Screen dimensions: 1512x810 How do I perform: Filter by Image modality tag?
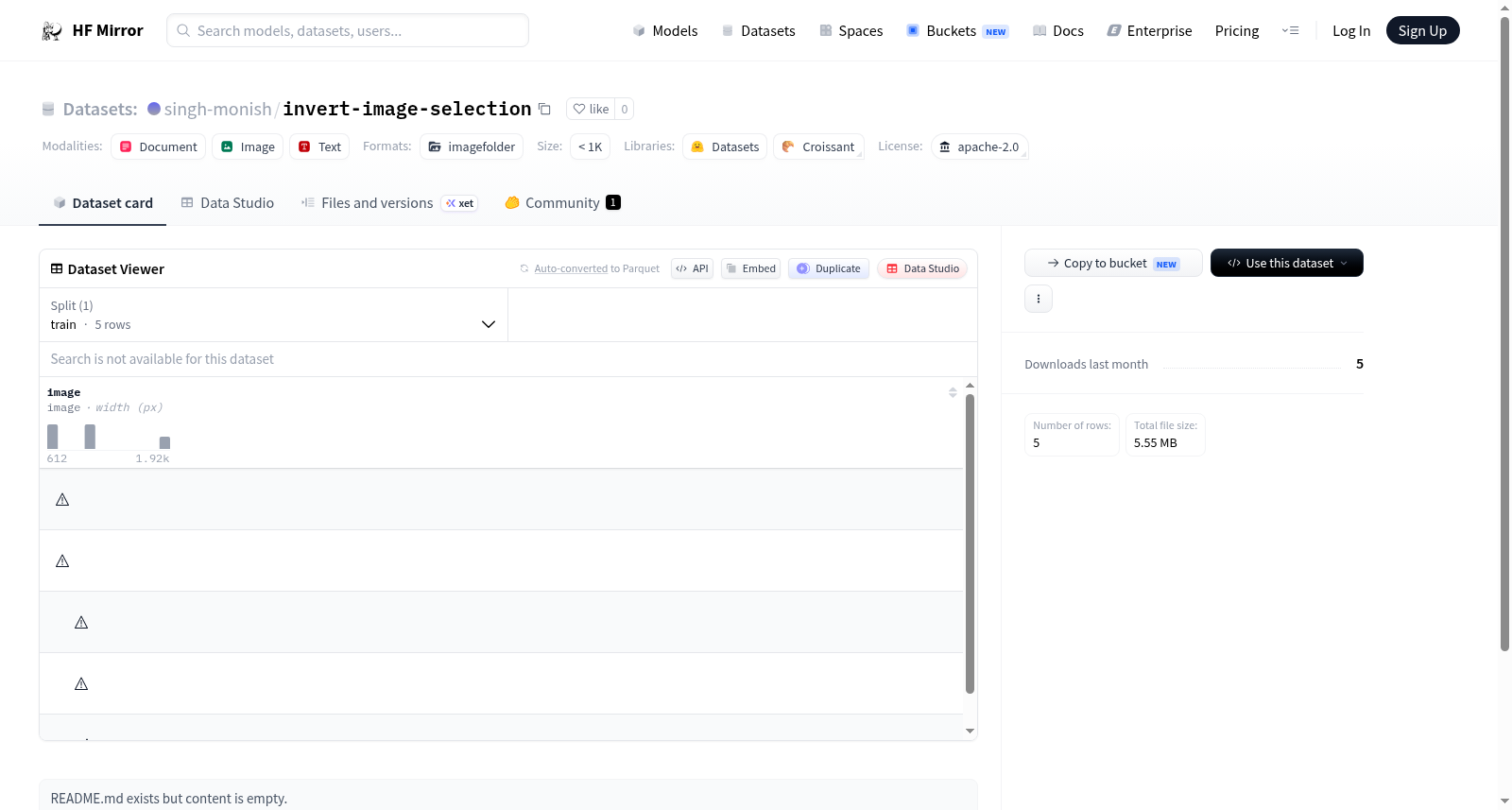pos(248,146)
